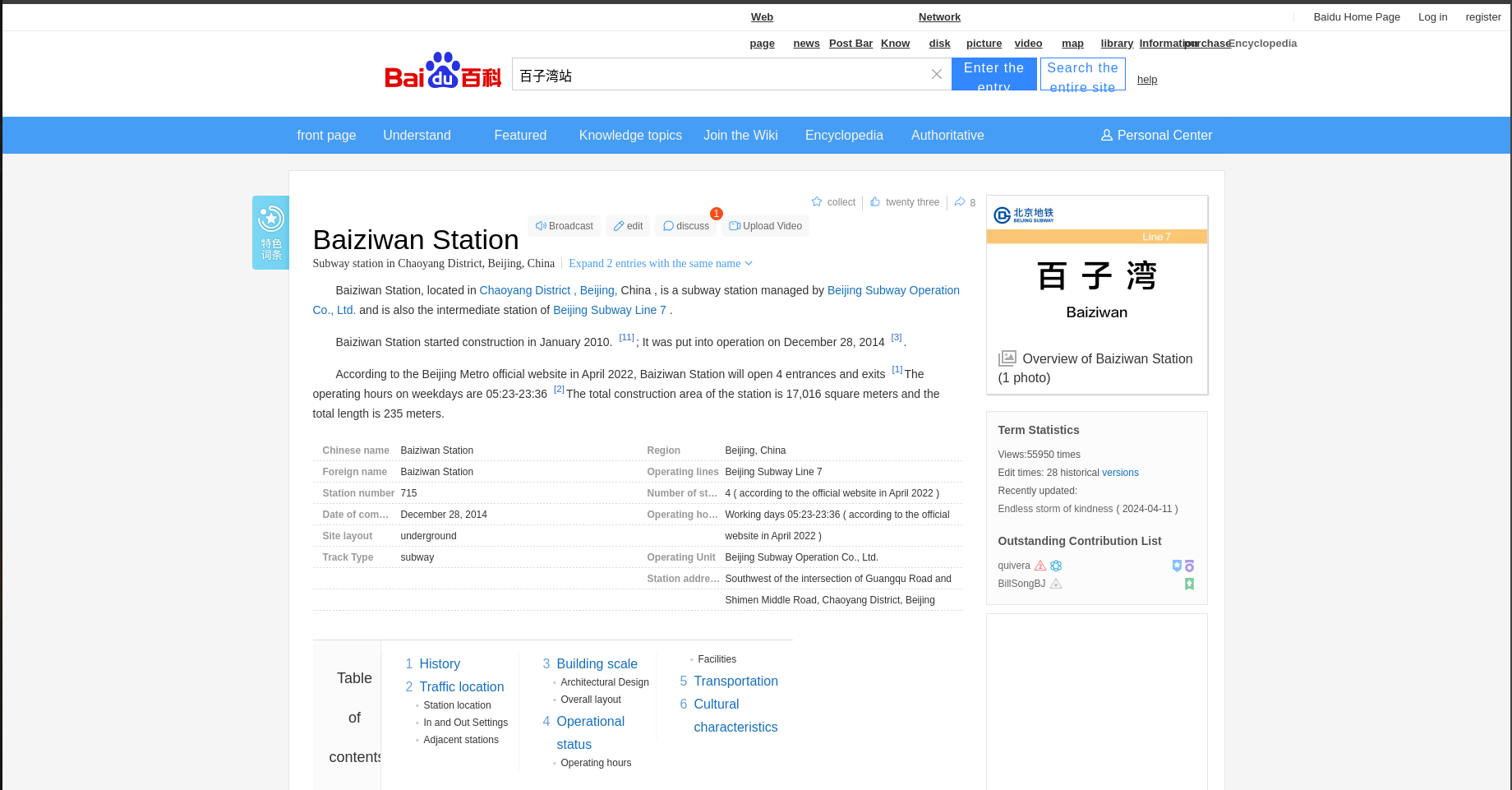
Task: Click the share arrow icon
Action: pyautogui.click(x=960, y=201)
